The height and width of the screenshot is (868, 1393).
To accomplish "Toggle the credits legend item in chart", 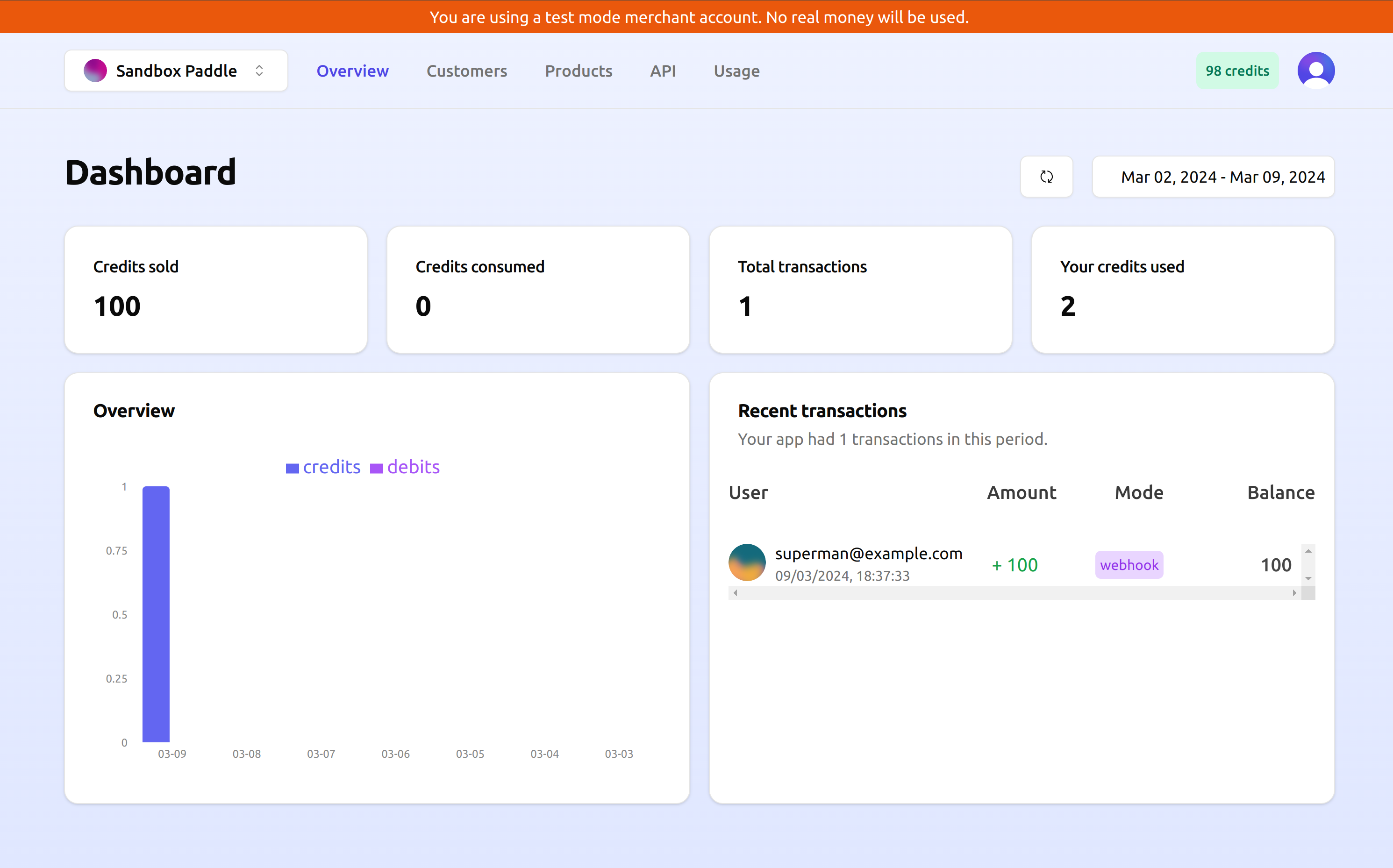I will [323, 467].
